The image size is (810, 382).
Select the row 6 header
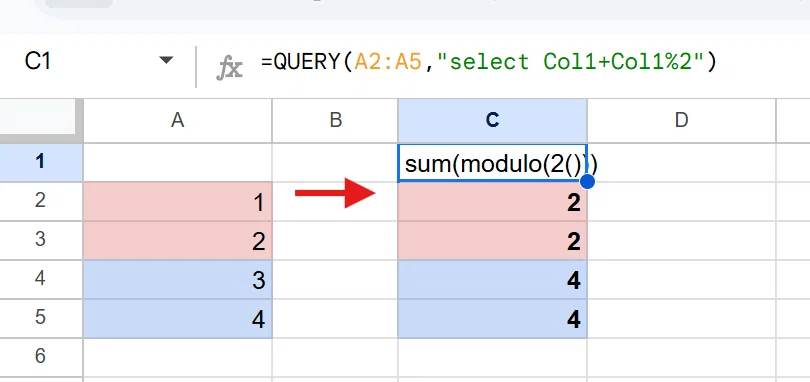(x=41, y=357)
